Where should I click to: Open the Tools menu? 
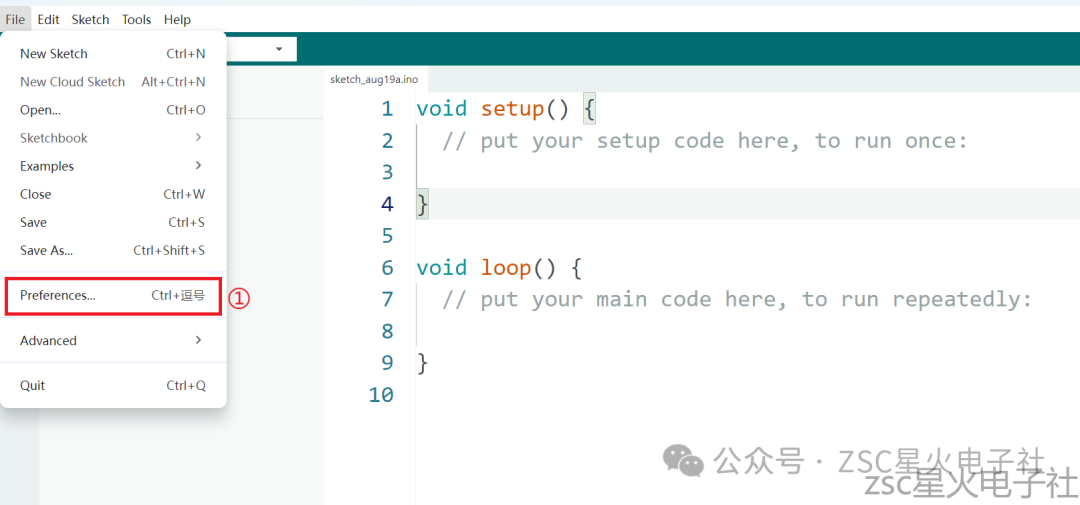click(x=136, y=19)
